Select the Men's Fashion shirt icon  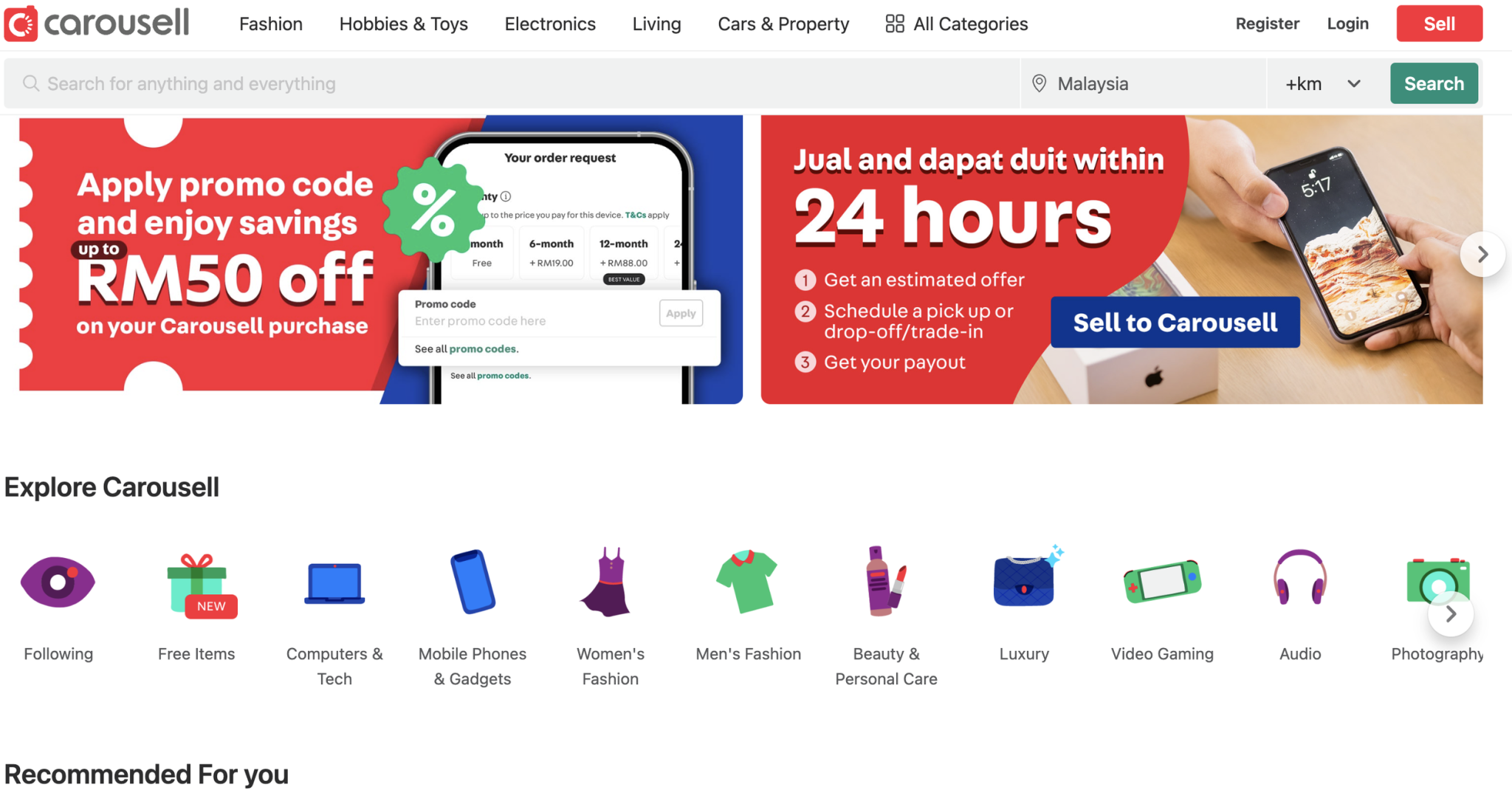click(x=747, y=582)
